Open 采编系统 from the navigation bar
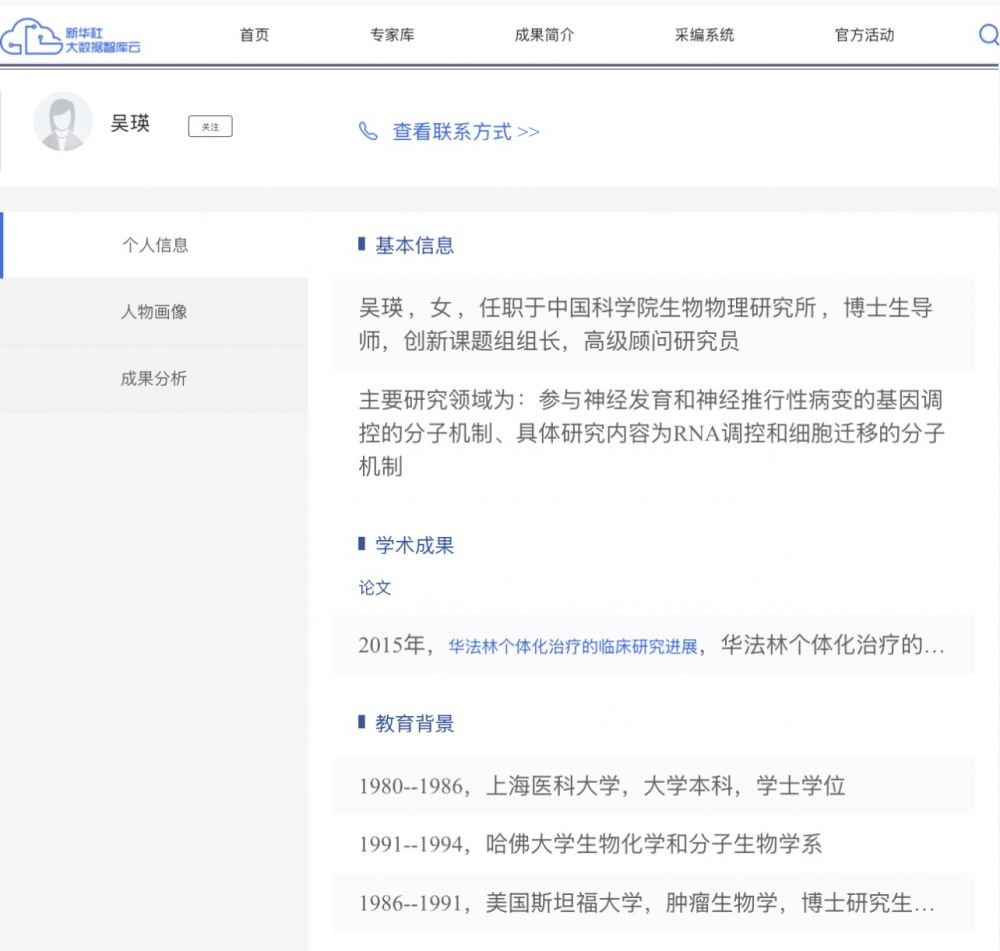1000x951 pixels. pos(704,35)
